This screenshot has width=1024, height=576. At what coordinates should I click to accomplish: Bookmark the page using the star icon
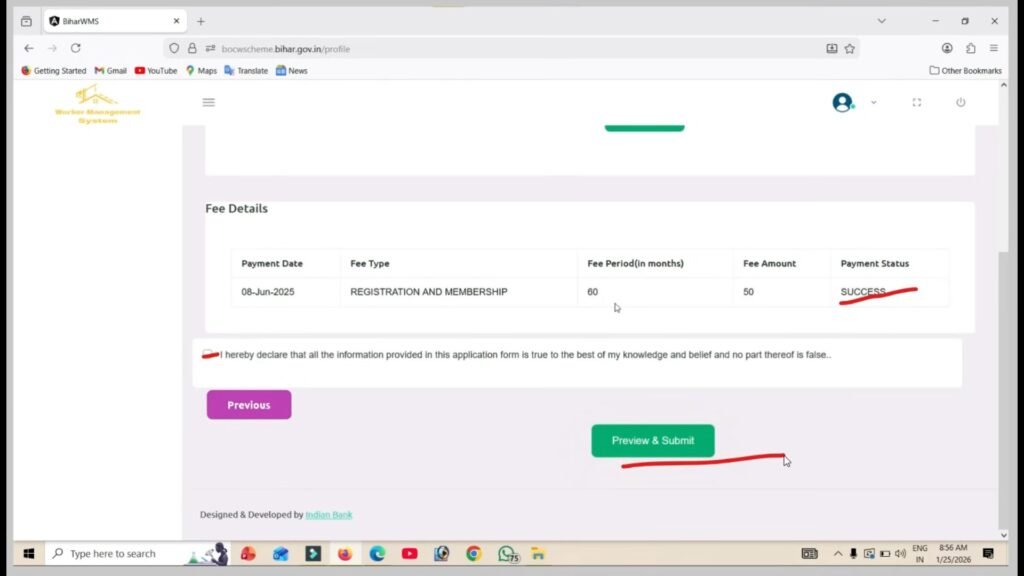tap(848, 47)
